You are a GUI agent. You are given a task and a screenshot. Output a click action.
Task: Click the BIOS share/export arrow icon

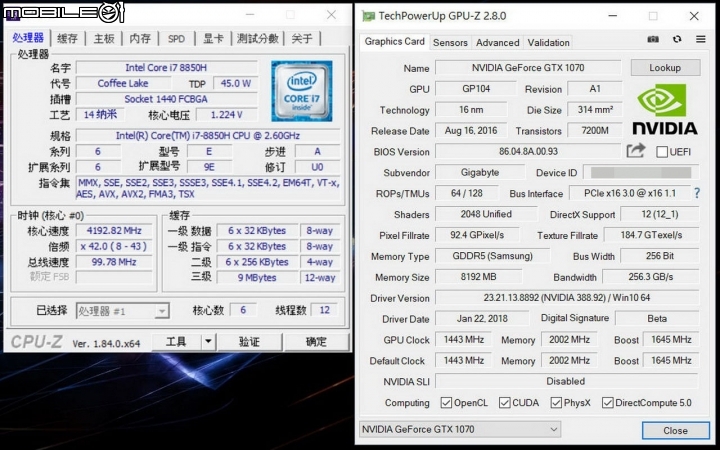tap(636, 151)
